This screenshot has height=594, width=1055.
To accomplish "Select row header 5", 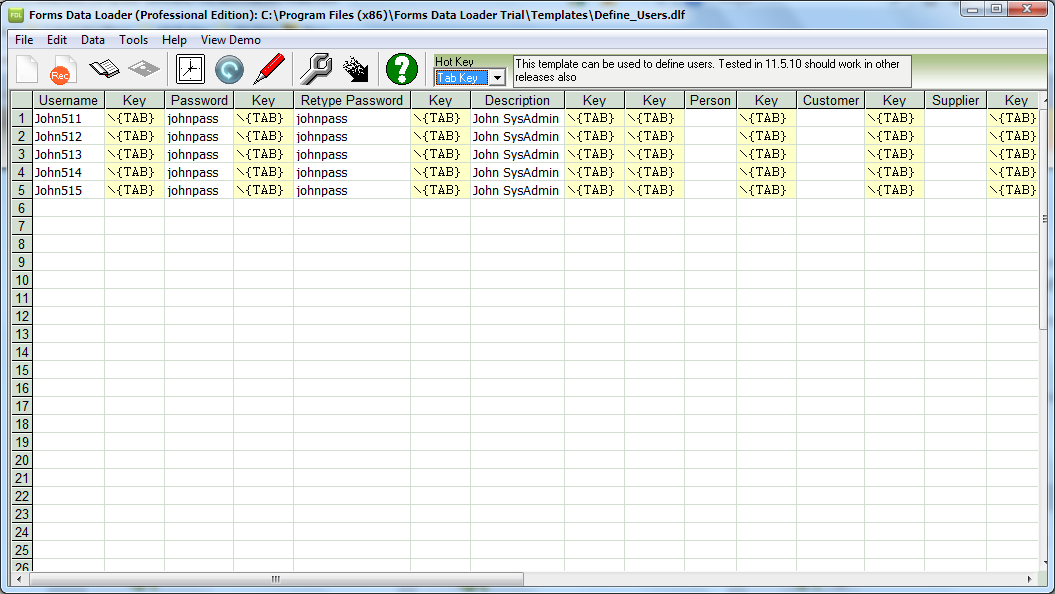I will [x=22, y=190].
